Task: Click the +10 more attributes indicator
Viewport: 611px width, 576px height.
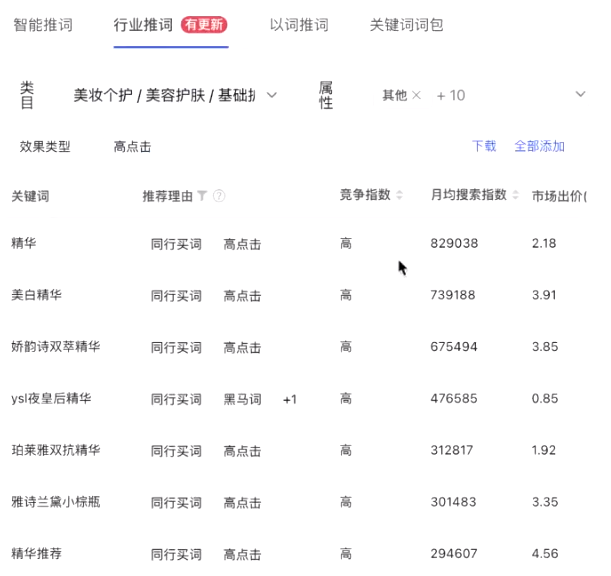Action: (451, 95)
